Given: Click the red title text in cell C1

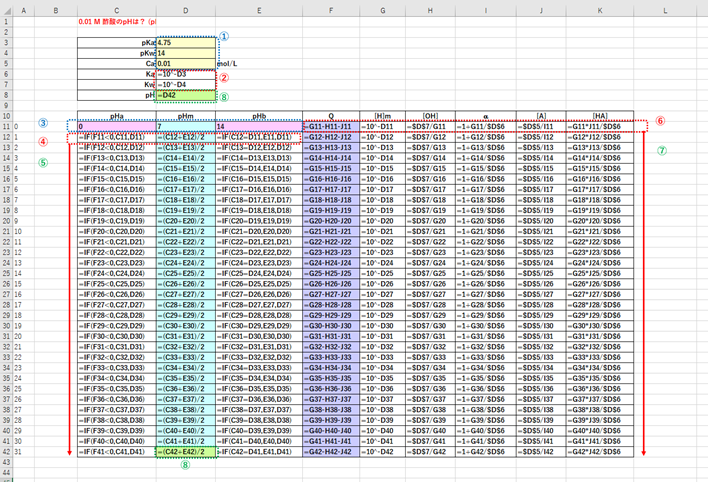Looking at the screenshot, I should [117, 21].
